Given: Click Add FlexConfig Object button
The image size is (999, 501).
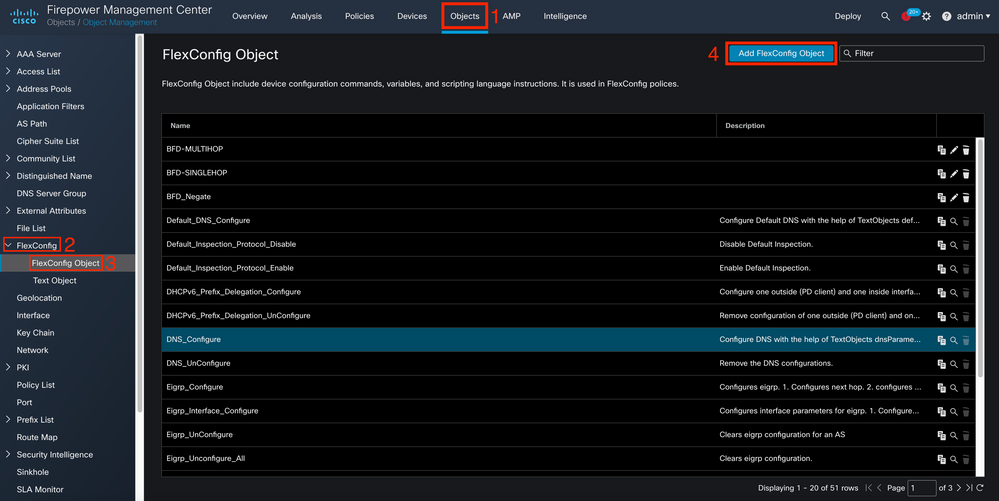Looking at the screenshot, I should tap(781, 54).
